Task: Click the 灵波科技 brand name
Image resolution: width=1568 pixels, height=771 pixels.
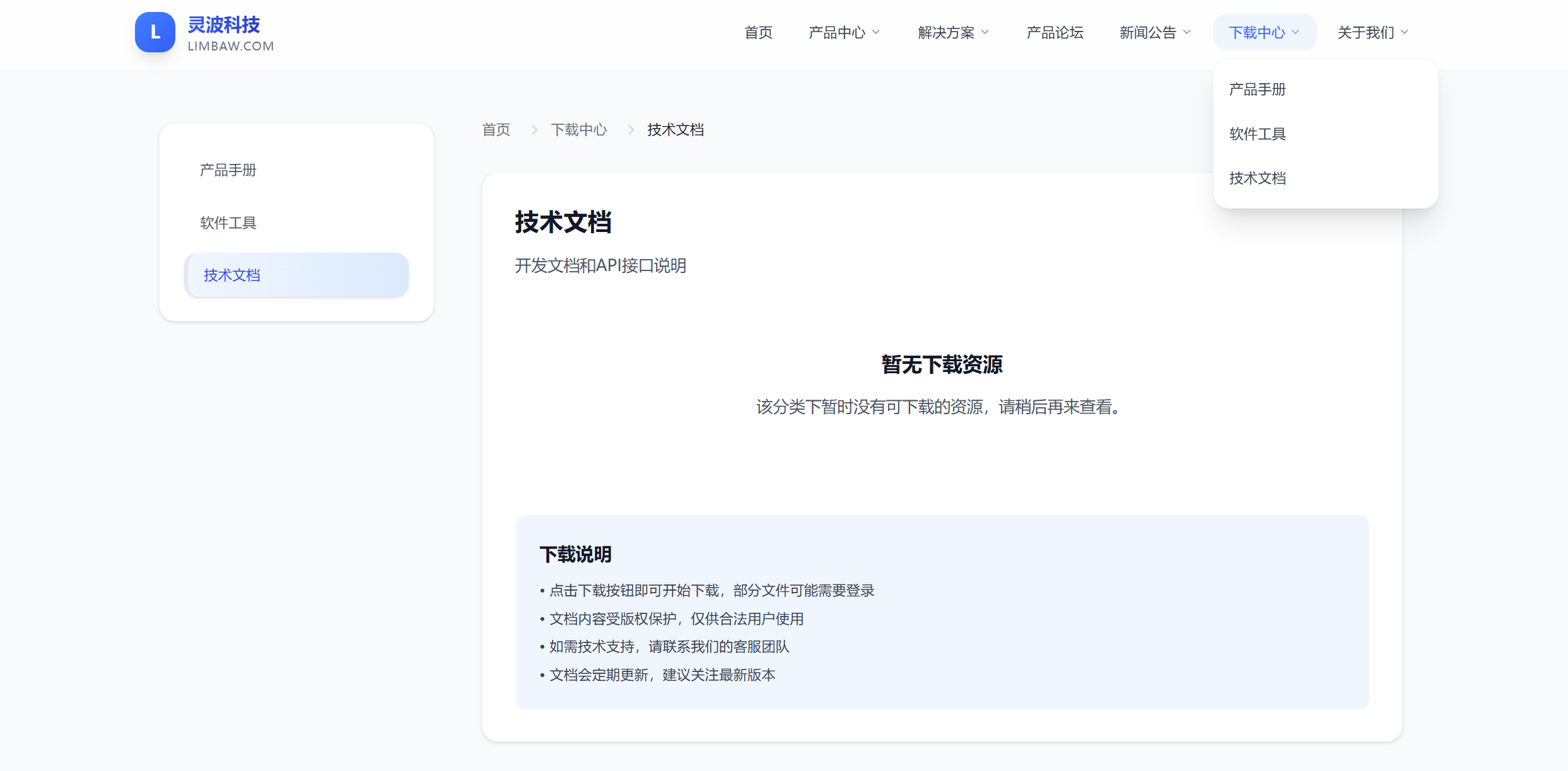Action: point(224,25)
